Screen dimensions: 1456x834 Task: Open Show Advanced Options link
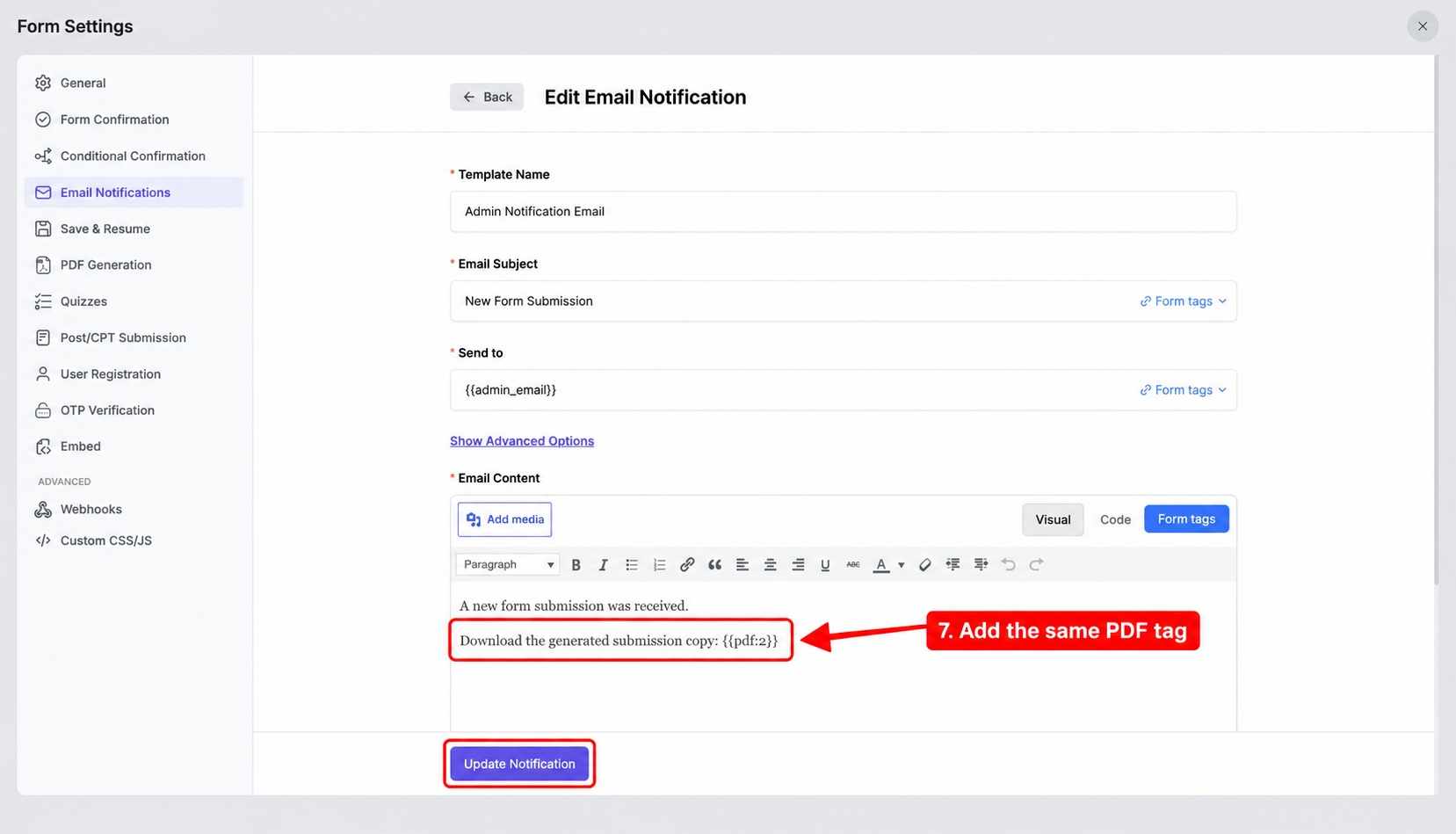(522, 441)
